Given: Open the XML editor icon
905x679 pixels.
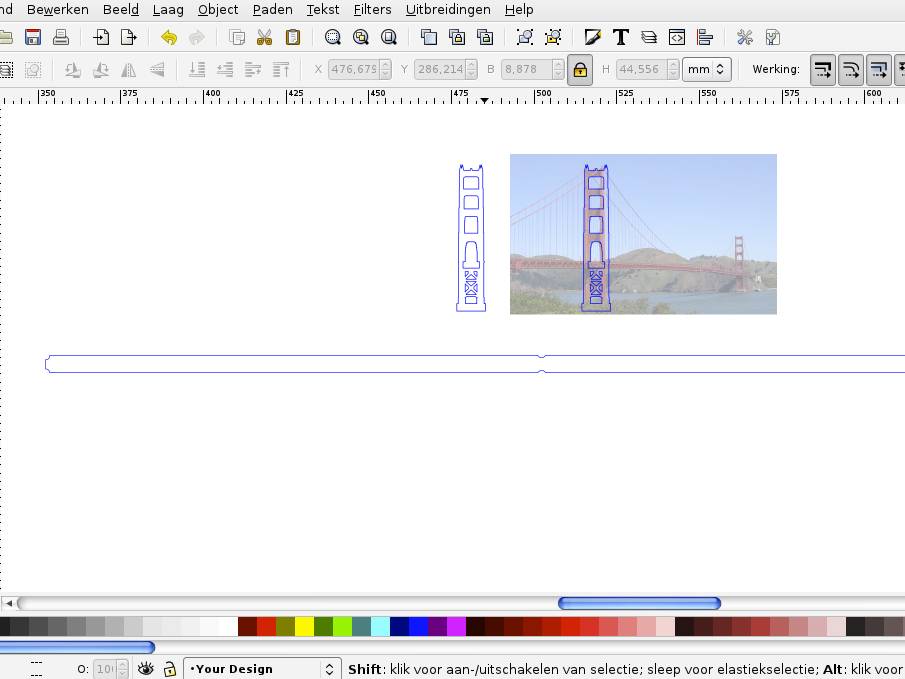Looking at the screenshot, I should 676,38.
